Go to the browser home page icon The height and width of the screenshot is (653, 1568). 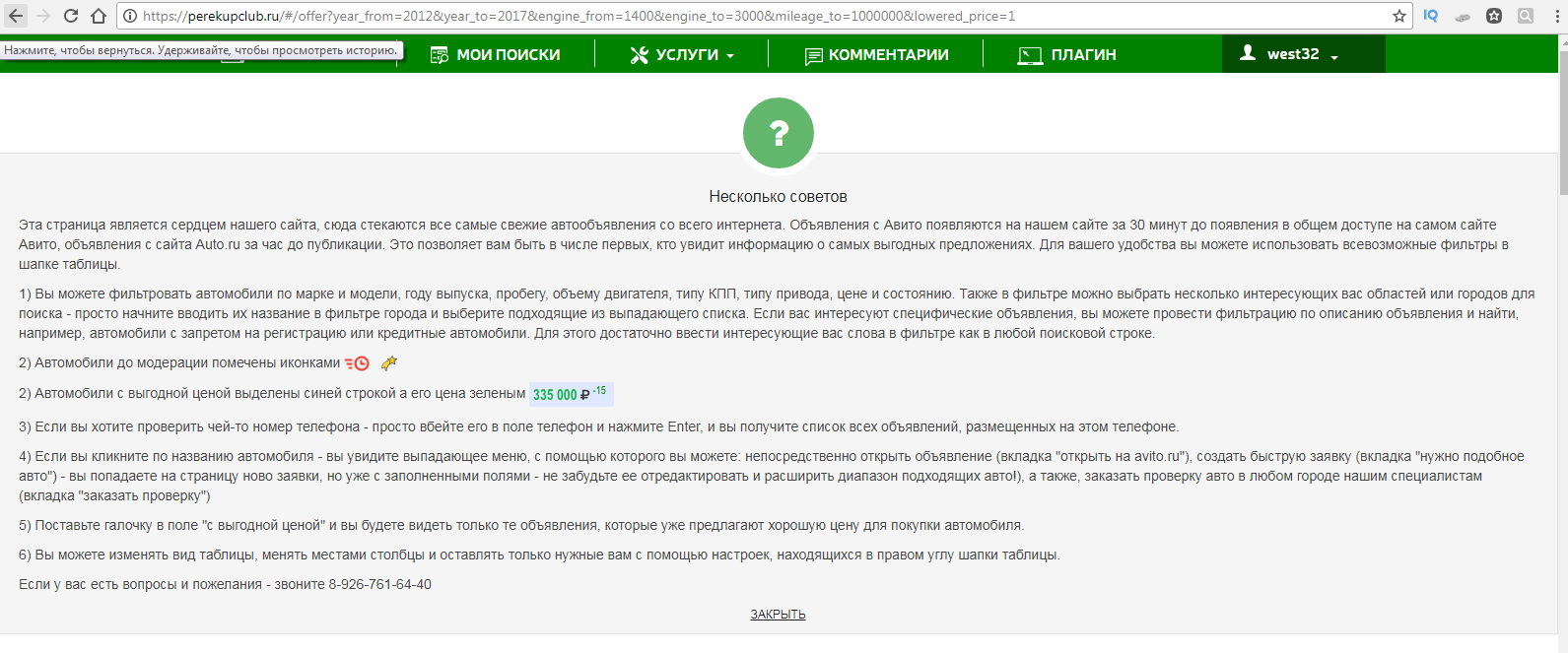point(98,16)
